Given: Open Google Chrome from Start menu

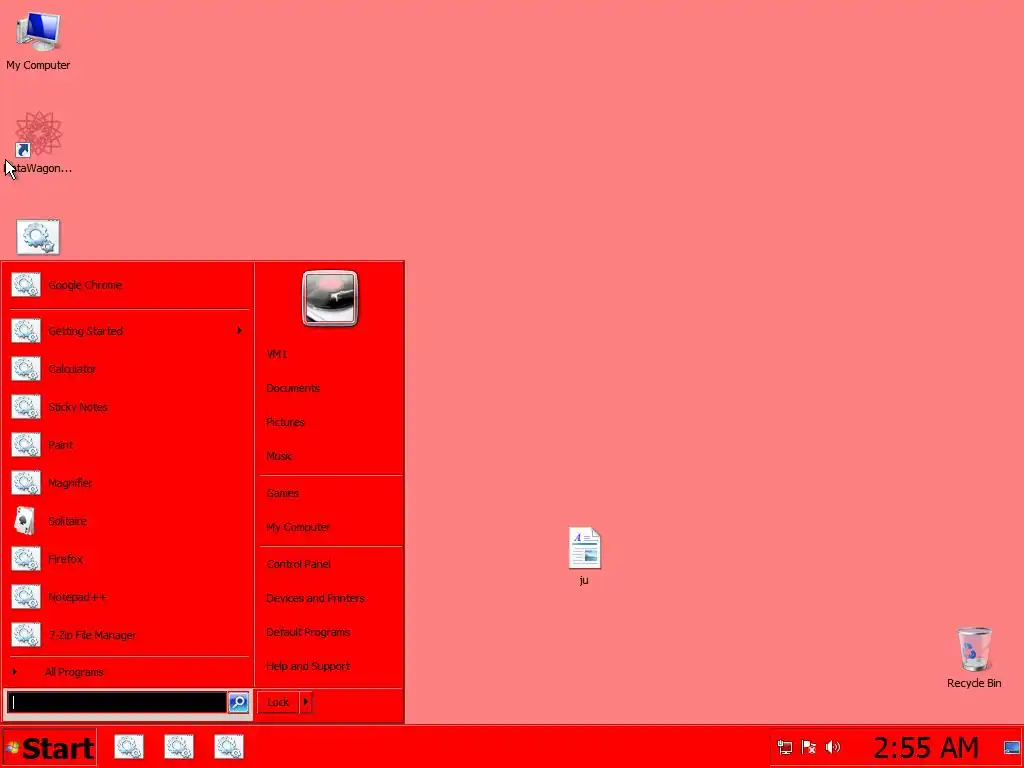Looking at the screenshot, I should 129,285.
